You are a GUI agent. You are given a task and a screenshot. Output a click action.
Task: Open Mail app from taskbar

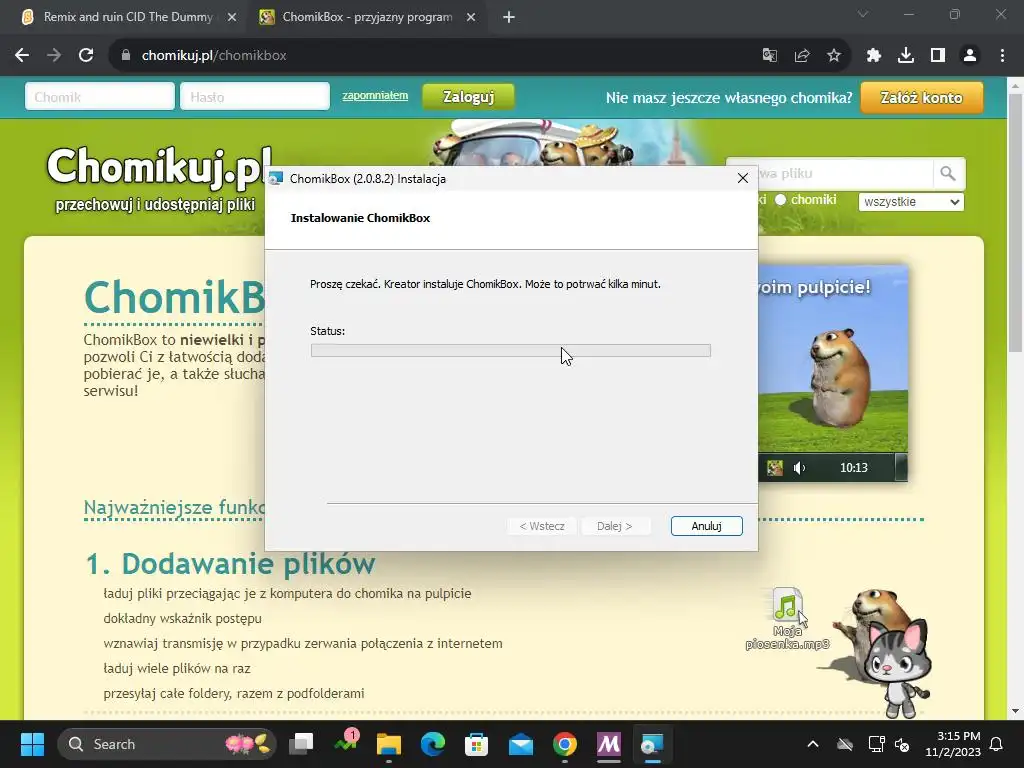pyautogui.click(x=520, y=744)
